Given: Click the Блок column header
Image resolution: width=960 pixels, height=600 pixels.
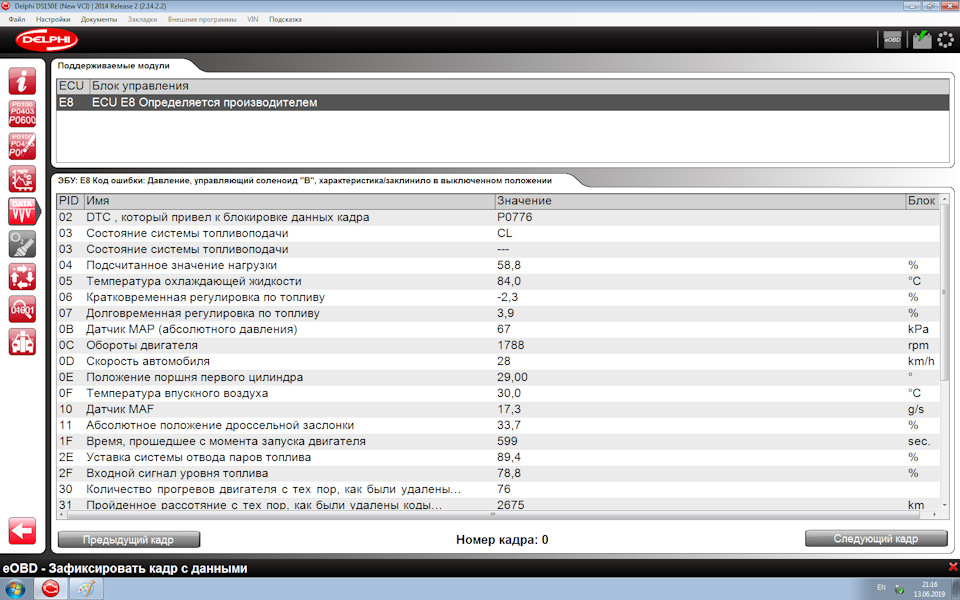Looking at the screenshot, I should click(x=921, y=201).
